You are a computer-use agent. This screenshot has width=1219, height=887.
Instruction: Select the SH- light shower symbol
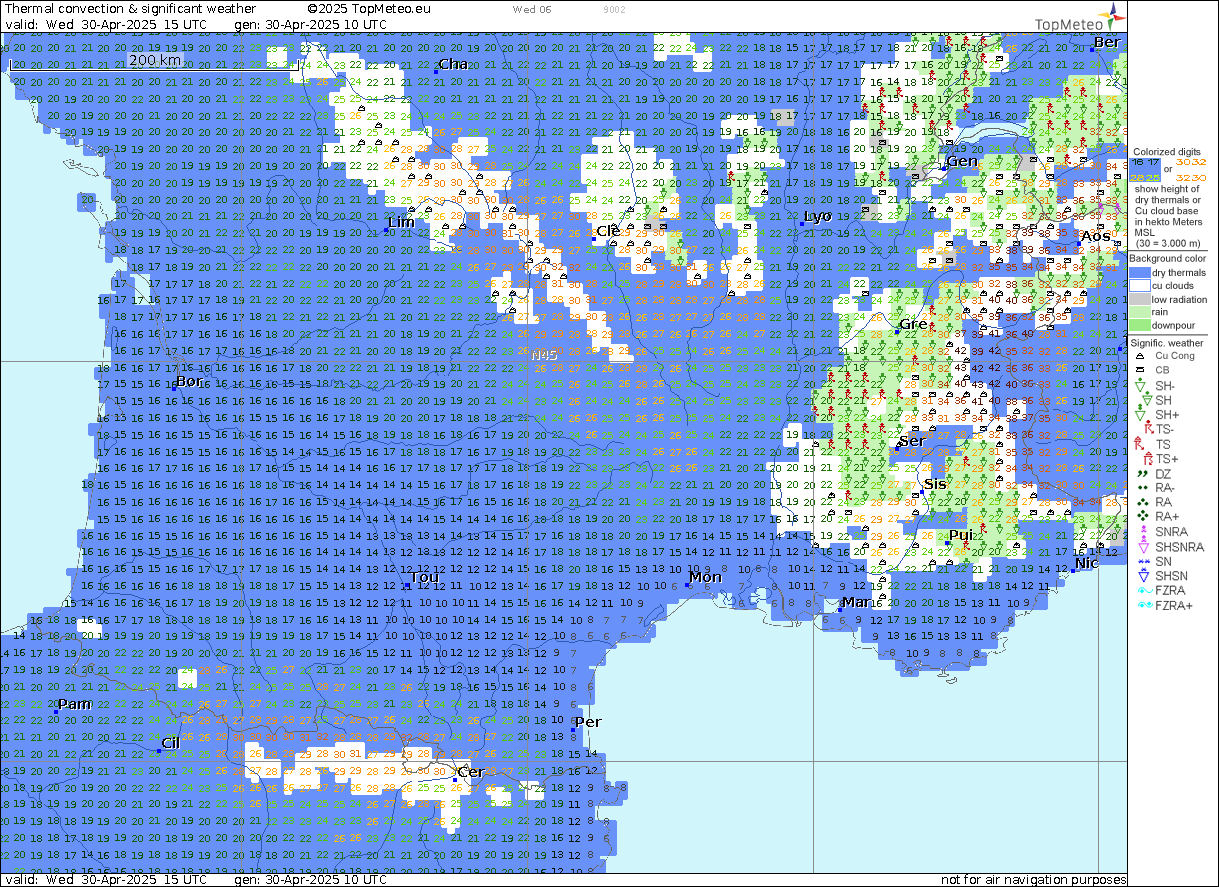1139,385
